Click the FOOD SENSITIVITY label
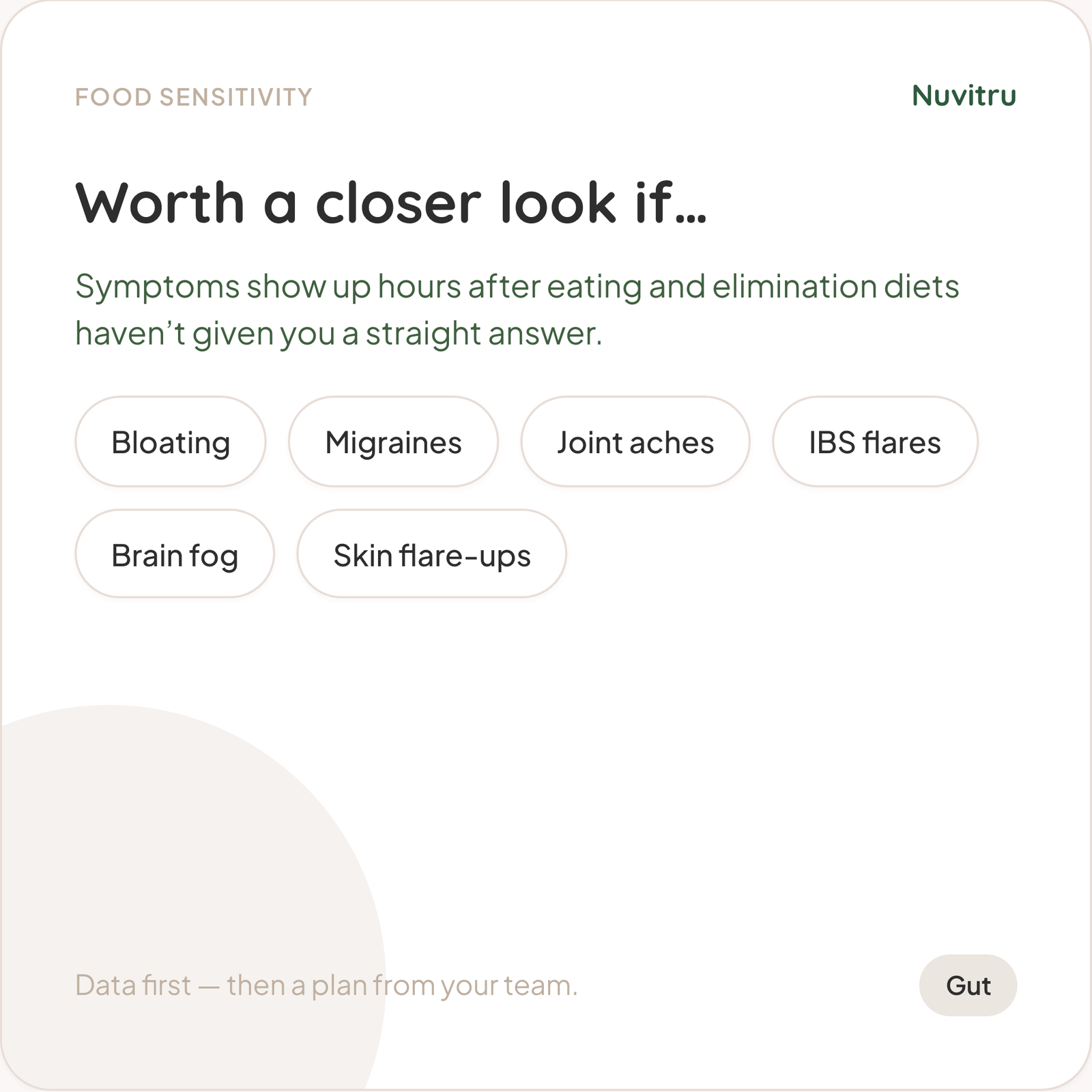This screenshot has width=1092, height=1092. click(x=194, y=97)
